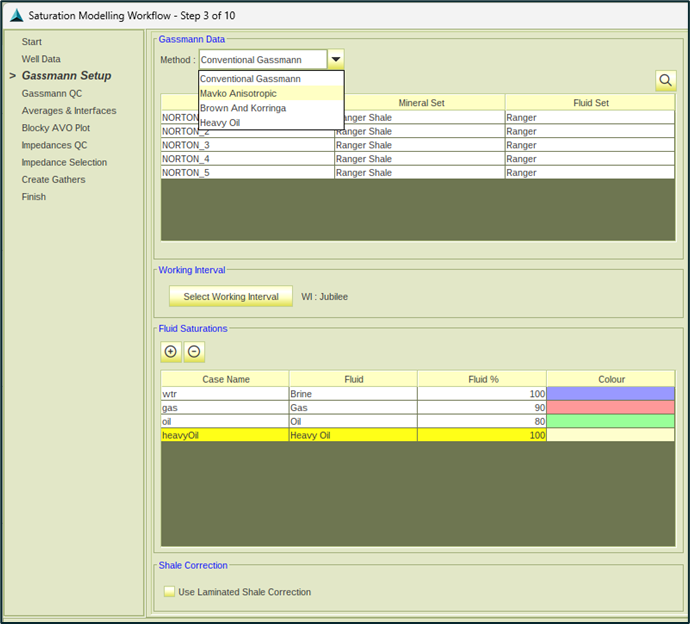Open the Impedance Selection step
The height and width of the screenshot is (624, 690).
click(64, 162)
